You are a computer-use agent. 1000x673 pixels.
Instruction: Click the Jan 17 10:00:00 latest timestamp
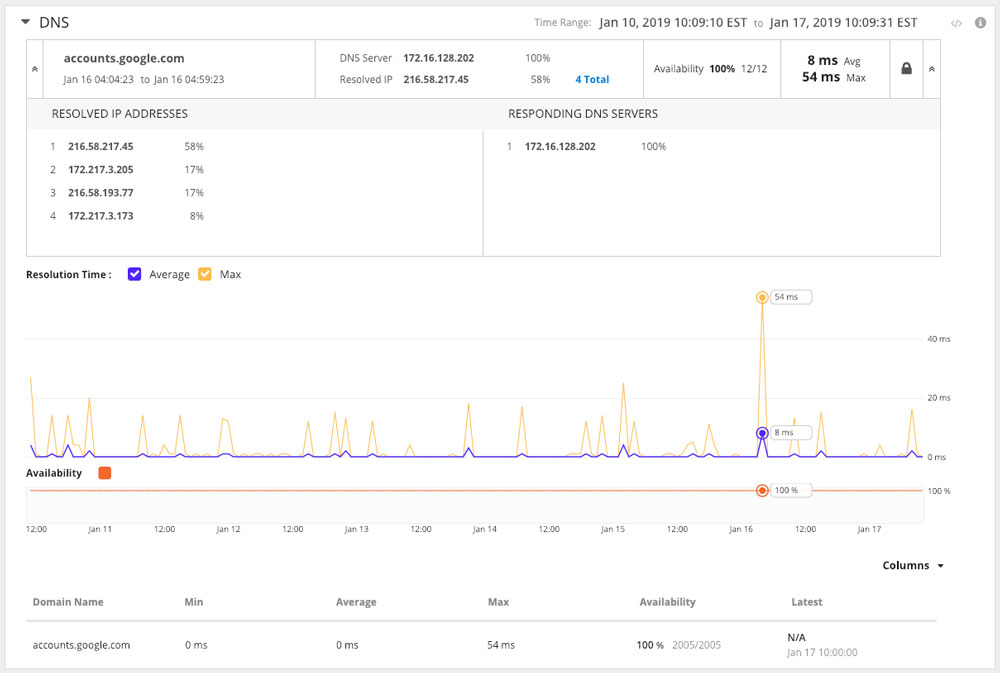click(822, 653)
